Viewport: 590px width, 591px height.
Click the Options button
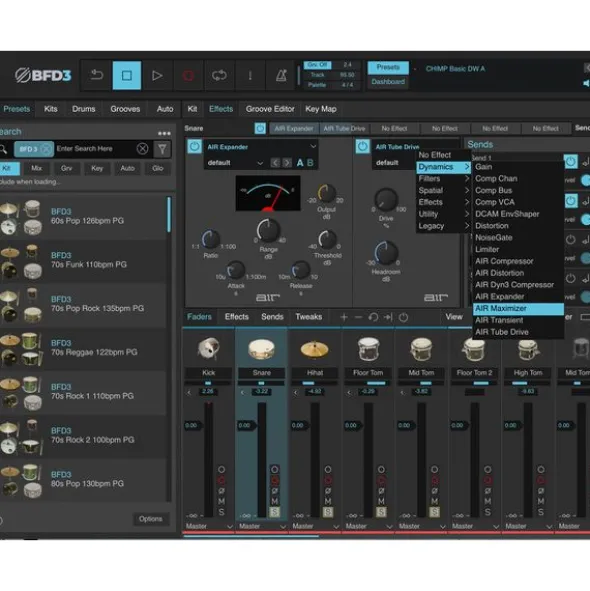(150, 519)
